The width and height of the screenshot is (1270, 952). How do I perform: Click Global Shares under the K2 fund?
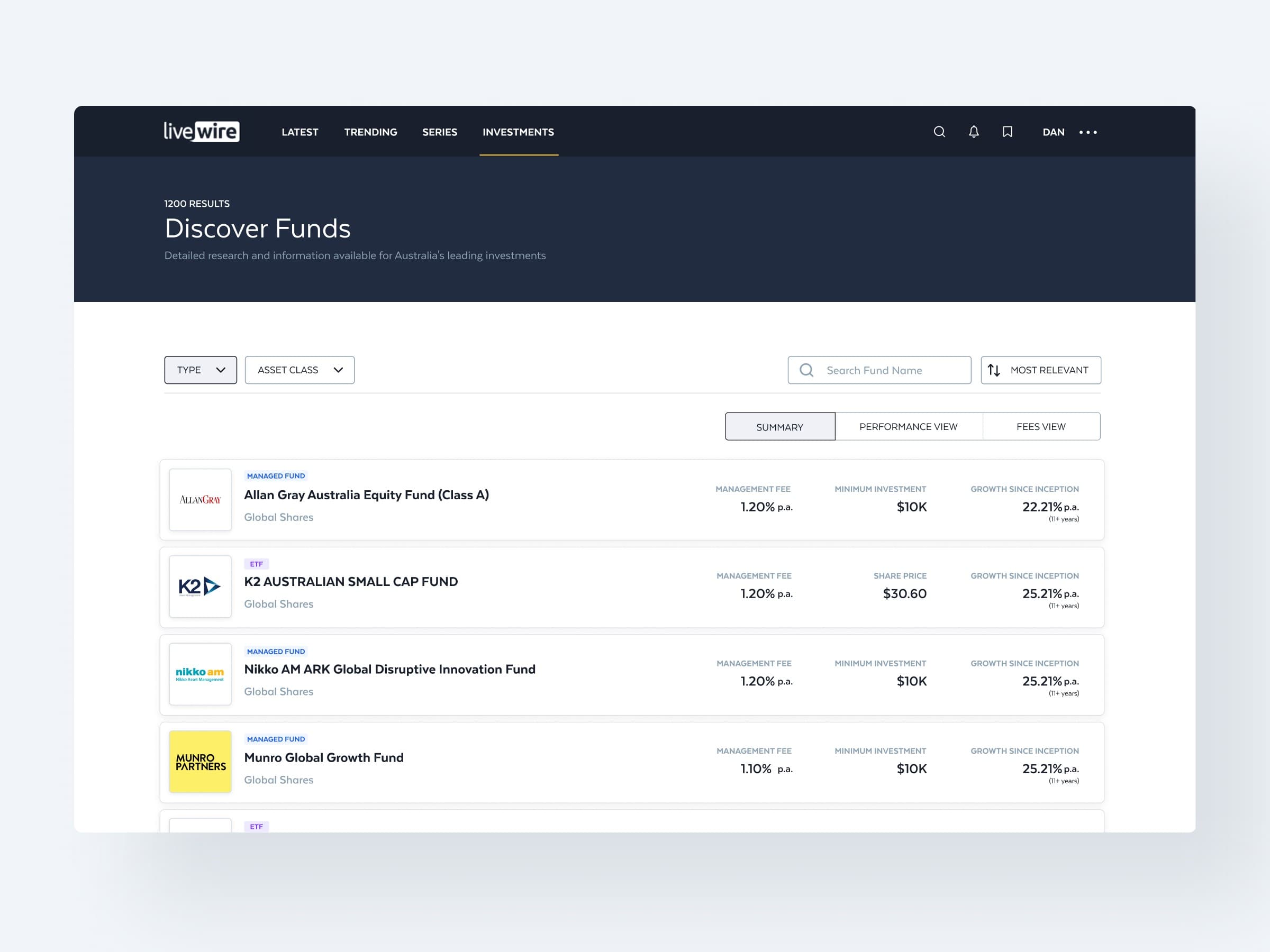pos(278,603)
